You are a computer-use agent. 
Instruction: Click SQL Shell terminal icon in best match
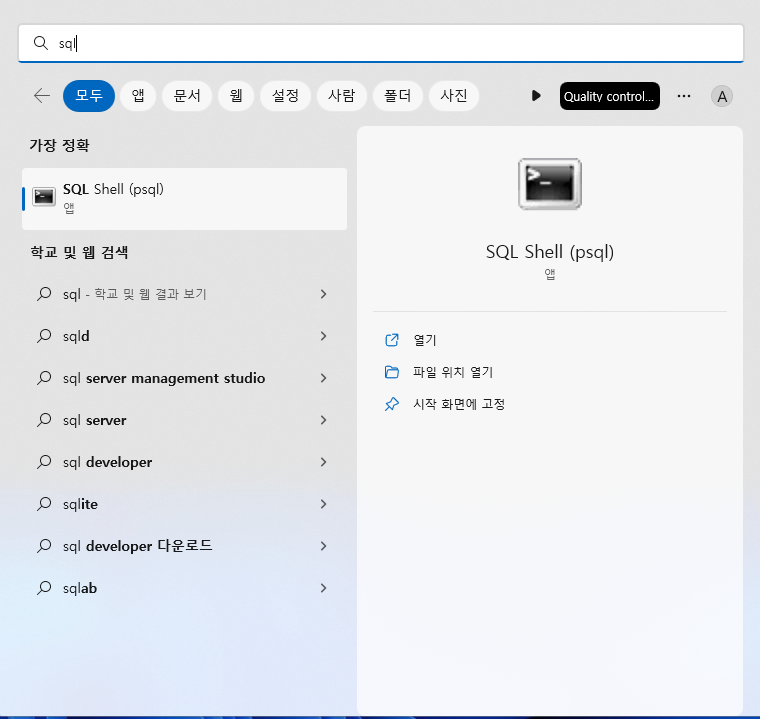[x=44, y=197]
